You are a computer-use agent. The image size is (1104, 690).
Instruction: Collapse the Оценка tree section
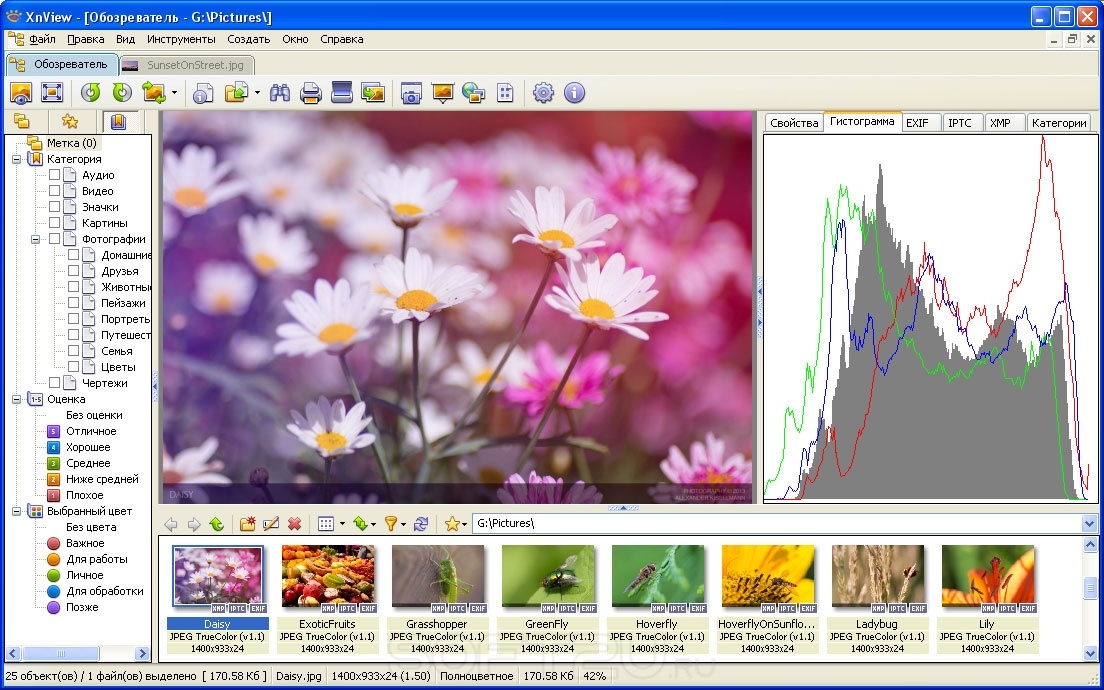[x=16, y=399]
